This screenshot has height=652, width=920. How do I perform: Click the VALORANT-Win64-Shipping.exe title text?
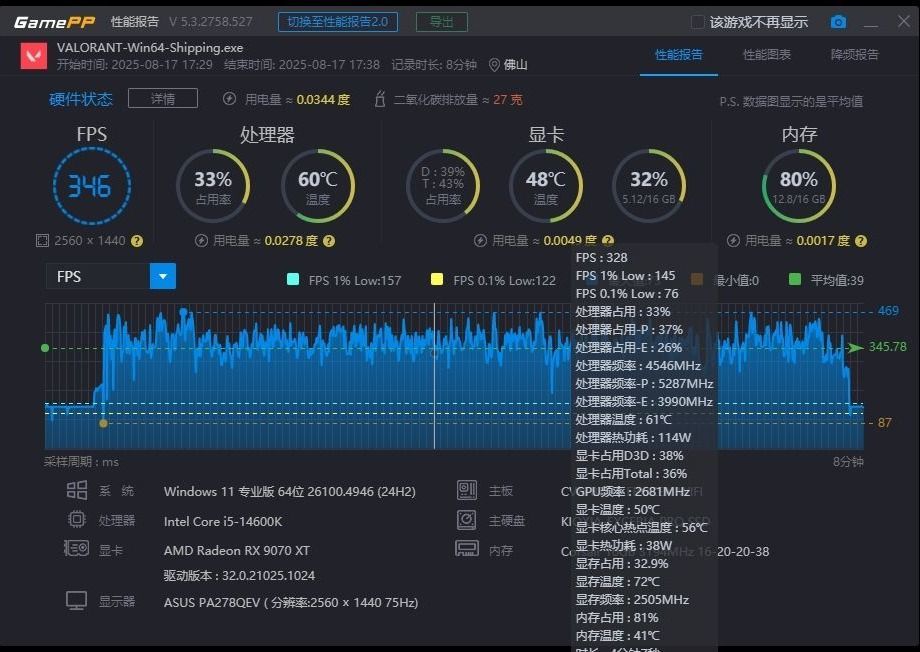(150, 48)
